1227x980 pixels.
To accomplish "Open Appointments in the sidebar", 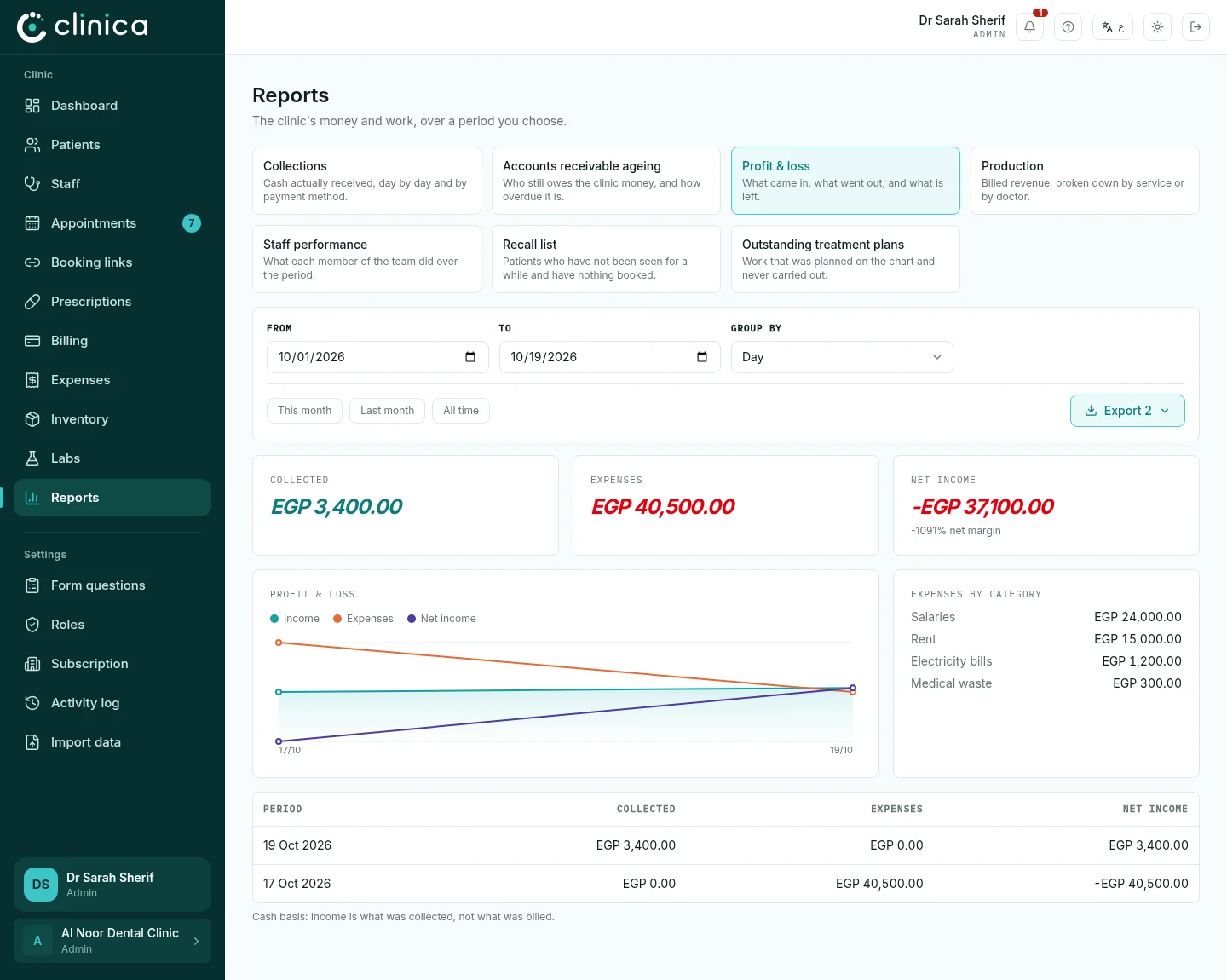I will pos(112,223).
